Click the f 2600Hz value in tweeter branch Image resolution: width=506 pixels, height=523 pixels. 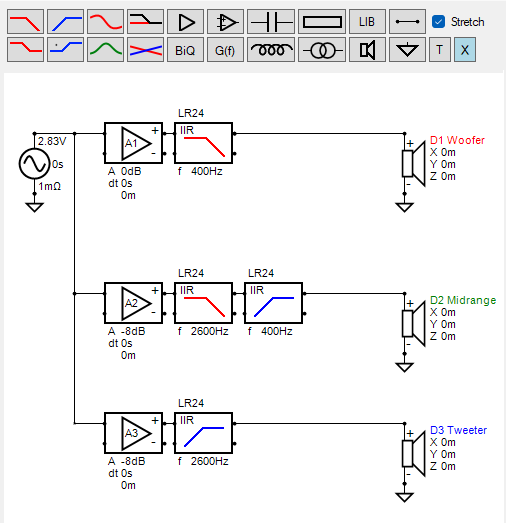(x=203, y=462)
